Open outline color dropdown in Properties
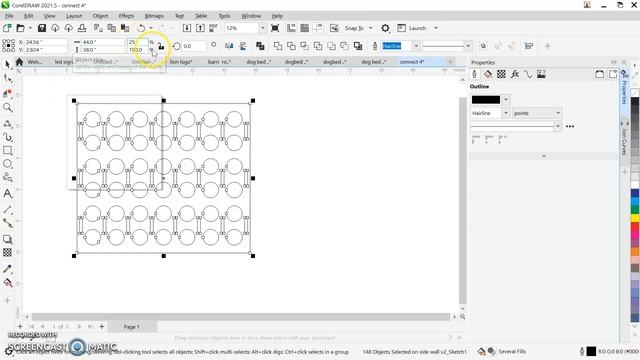Screen dimensions: 640x360 (x=506, y=99)
